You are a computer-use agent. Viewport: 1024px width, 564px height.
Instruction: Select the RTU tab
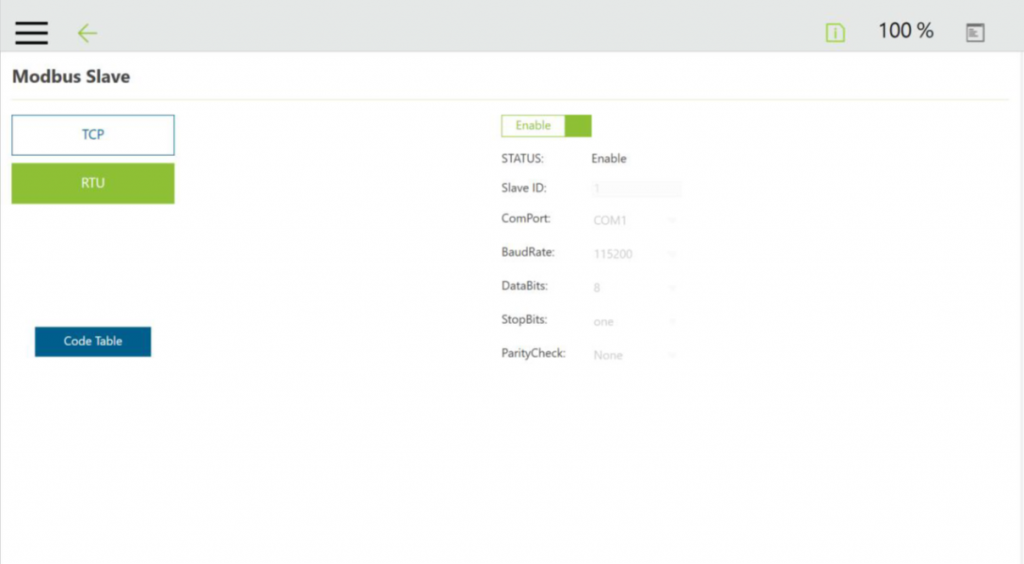93,183
